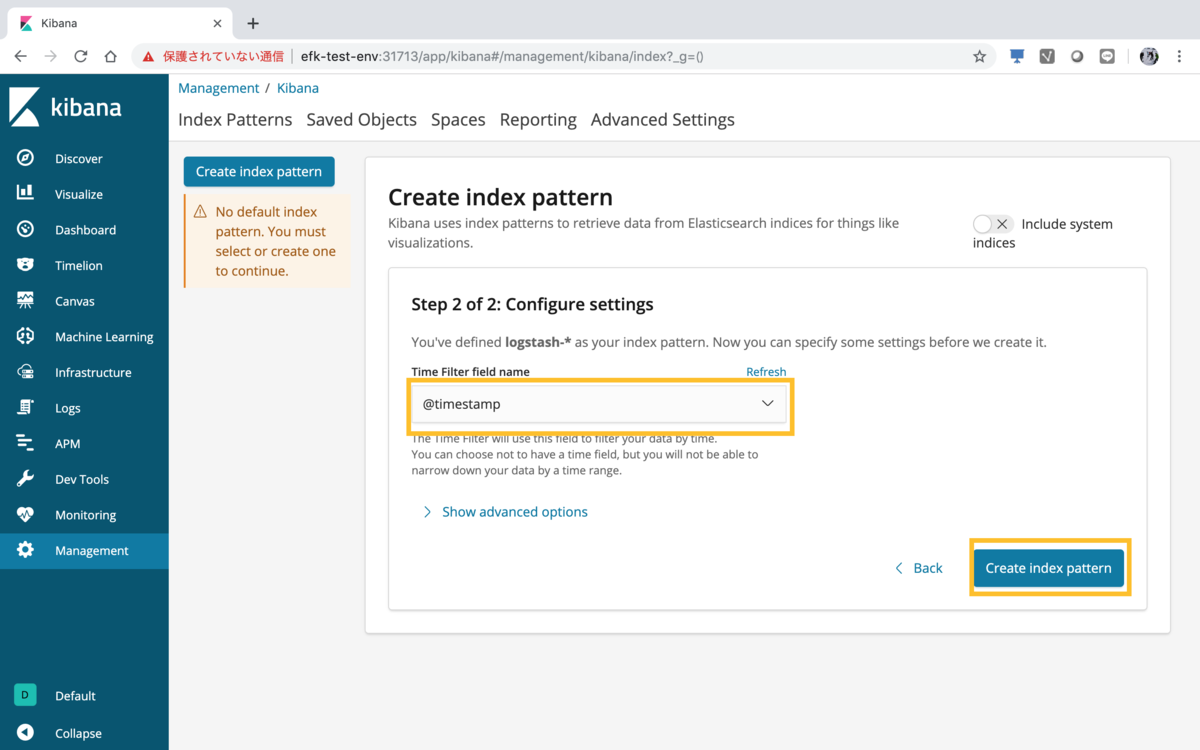The width and height of the screenshot is (1200, 750).
Task: Open Machine Learning label in sidebar
Action: [x=104, y=337]
